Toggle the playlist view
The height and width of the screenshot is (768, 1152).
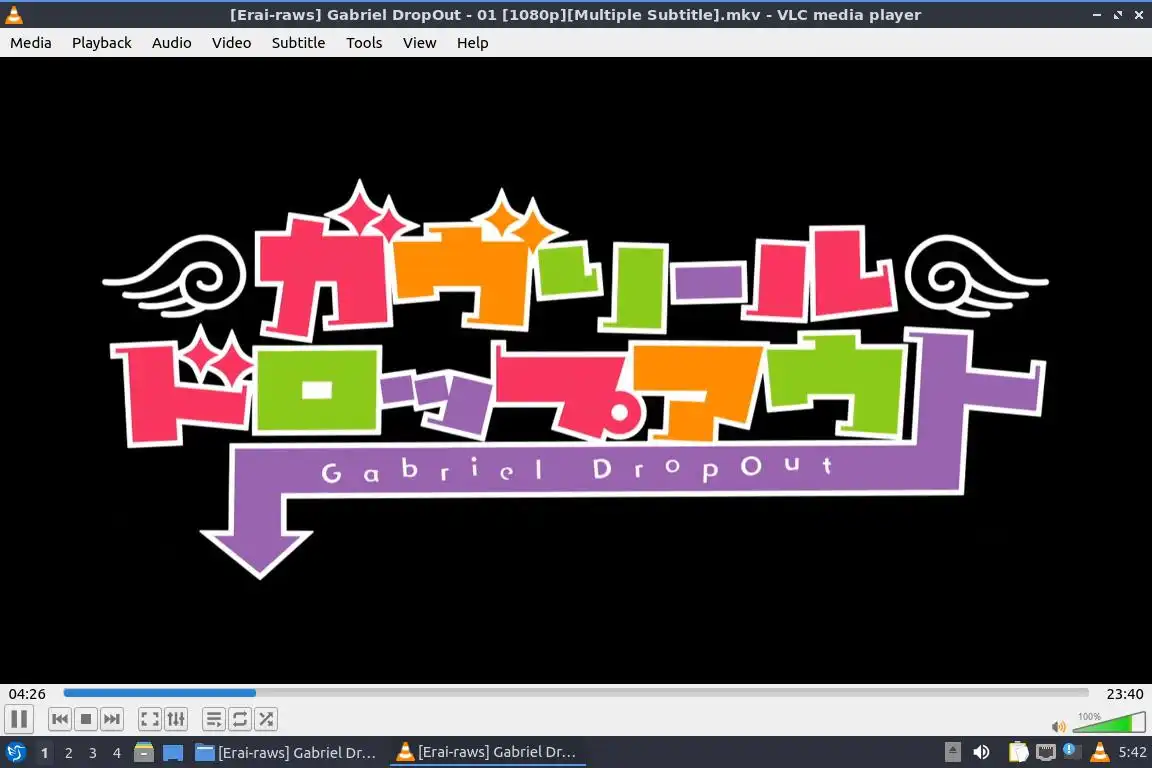click(x=214, y=719)
